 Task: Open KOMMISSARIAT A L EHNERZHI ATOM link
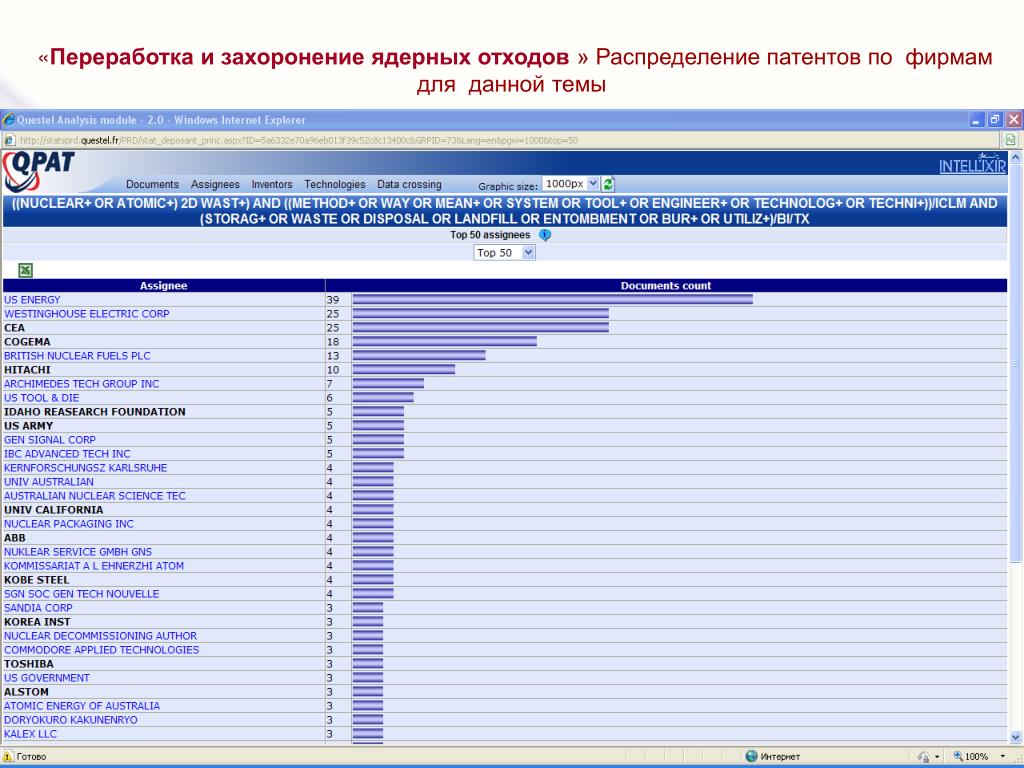tap(93, 566)
